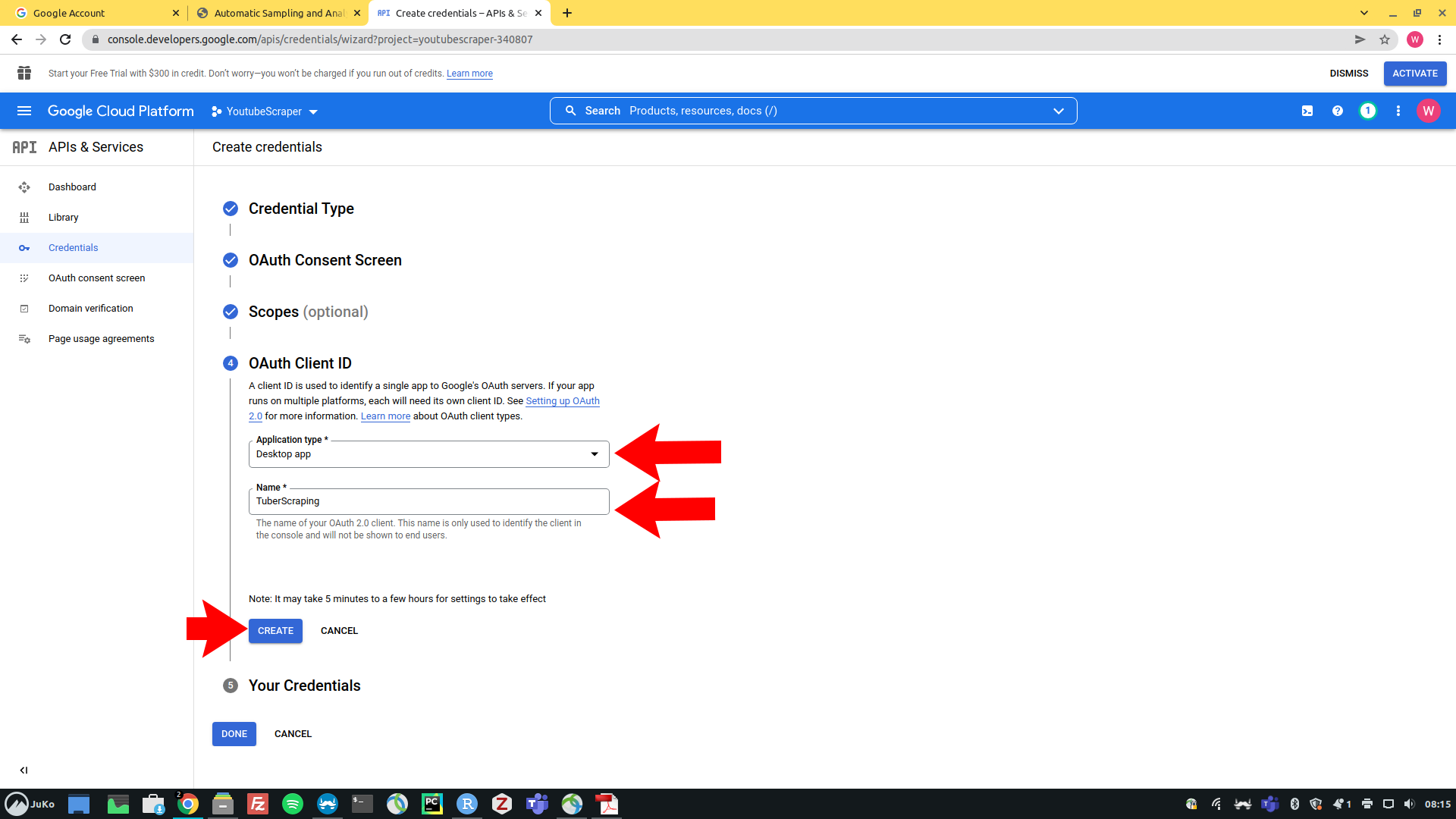Expand the Credential Type step

coord(301,209)
